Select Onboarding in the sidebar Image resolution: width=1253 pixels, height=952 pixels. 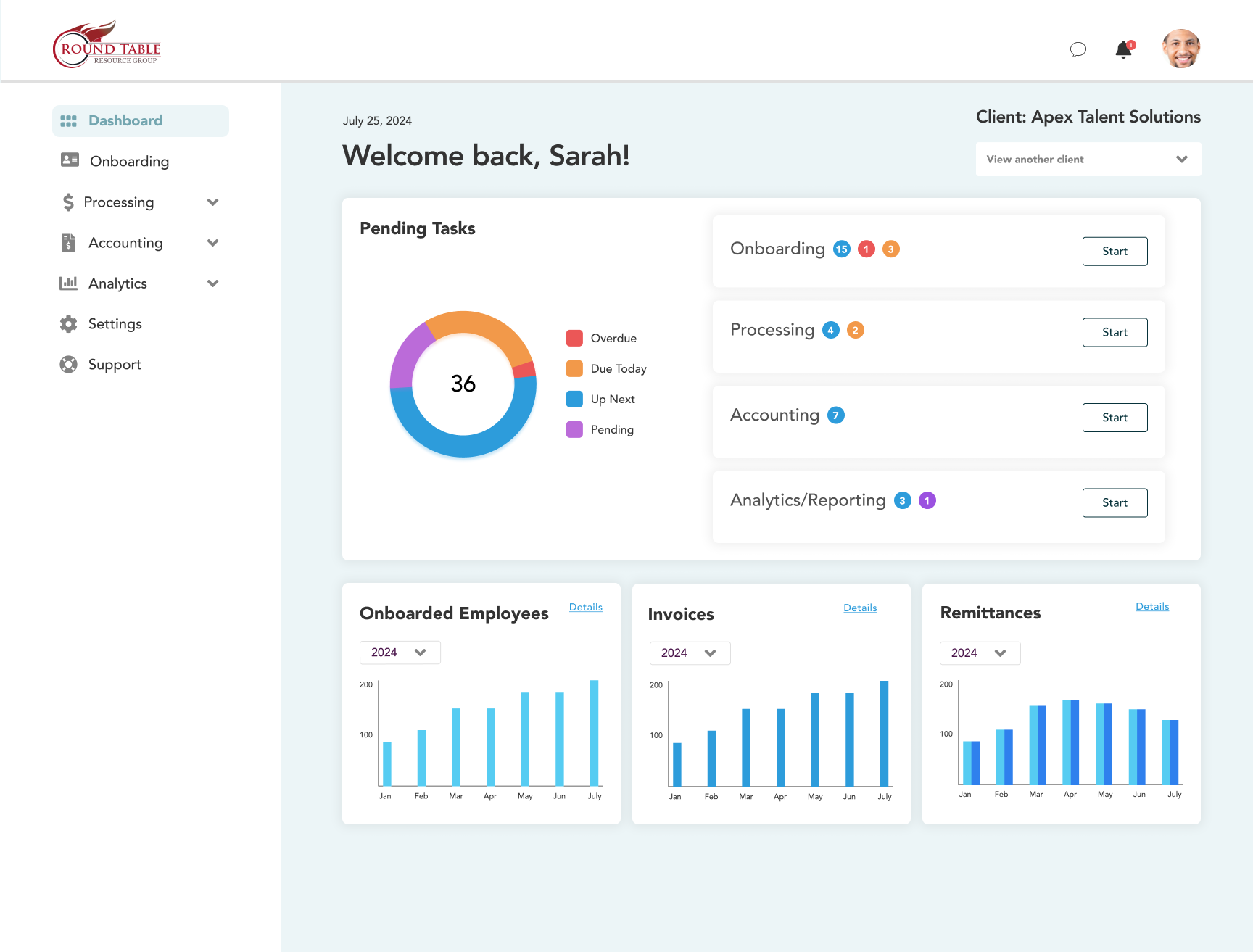point(129,161)
